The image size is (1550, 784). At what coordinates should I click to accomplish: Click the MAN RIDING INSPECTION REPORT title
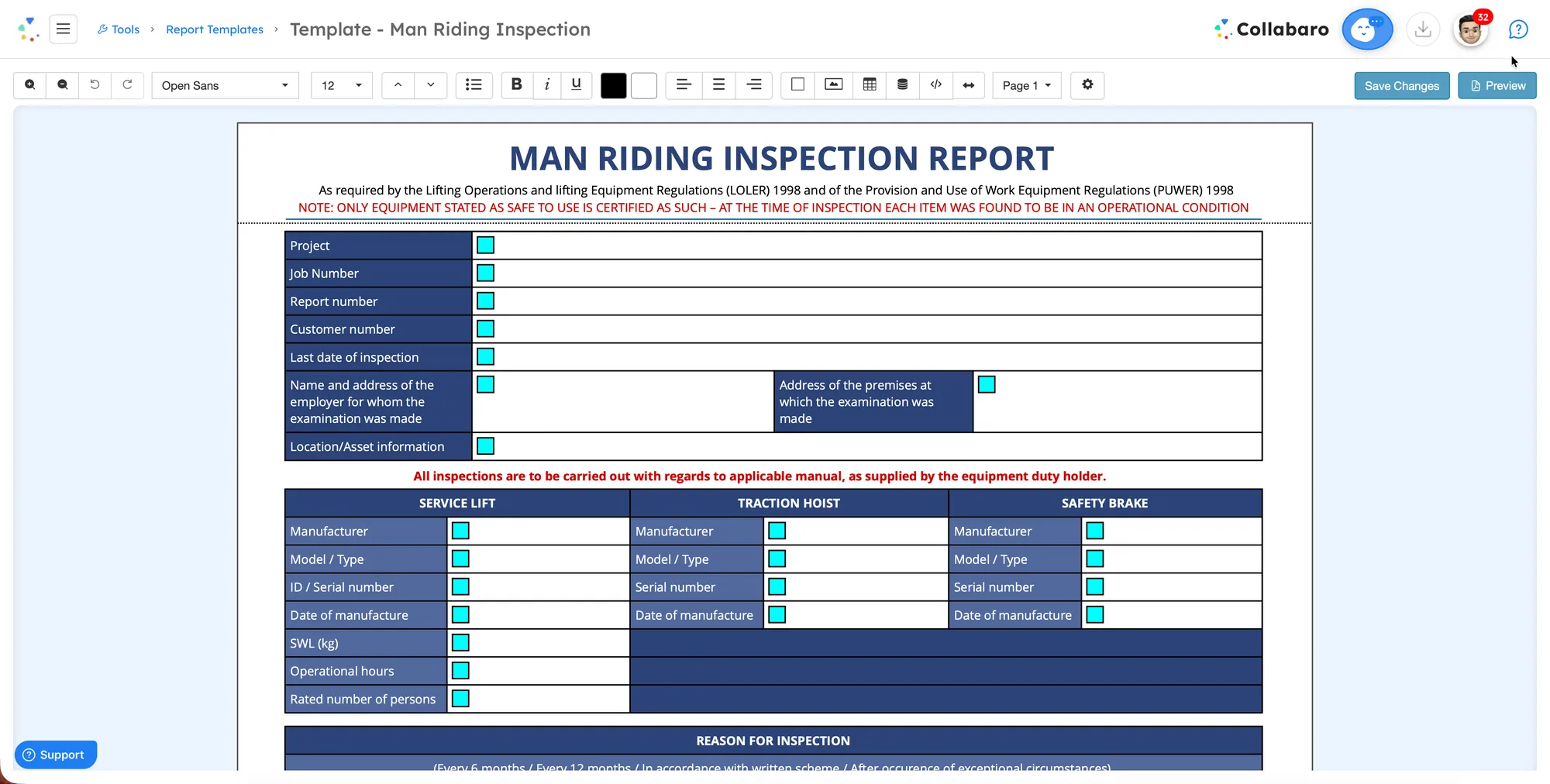click(x=781, y=159)
